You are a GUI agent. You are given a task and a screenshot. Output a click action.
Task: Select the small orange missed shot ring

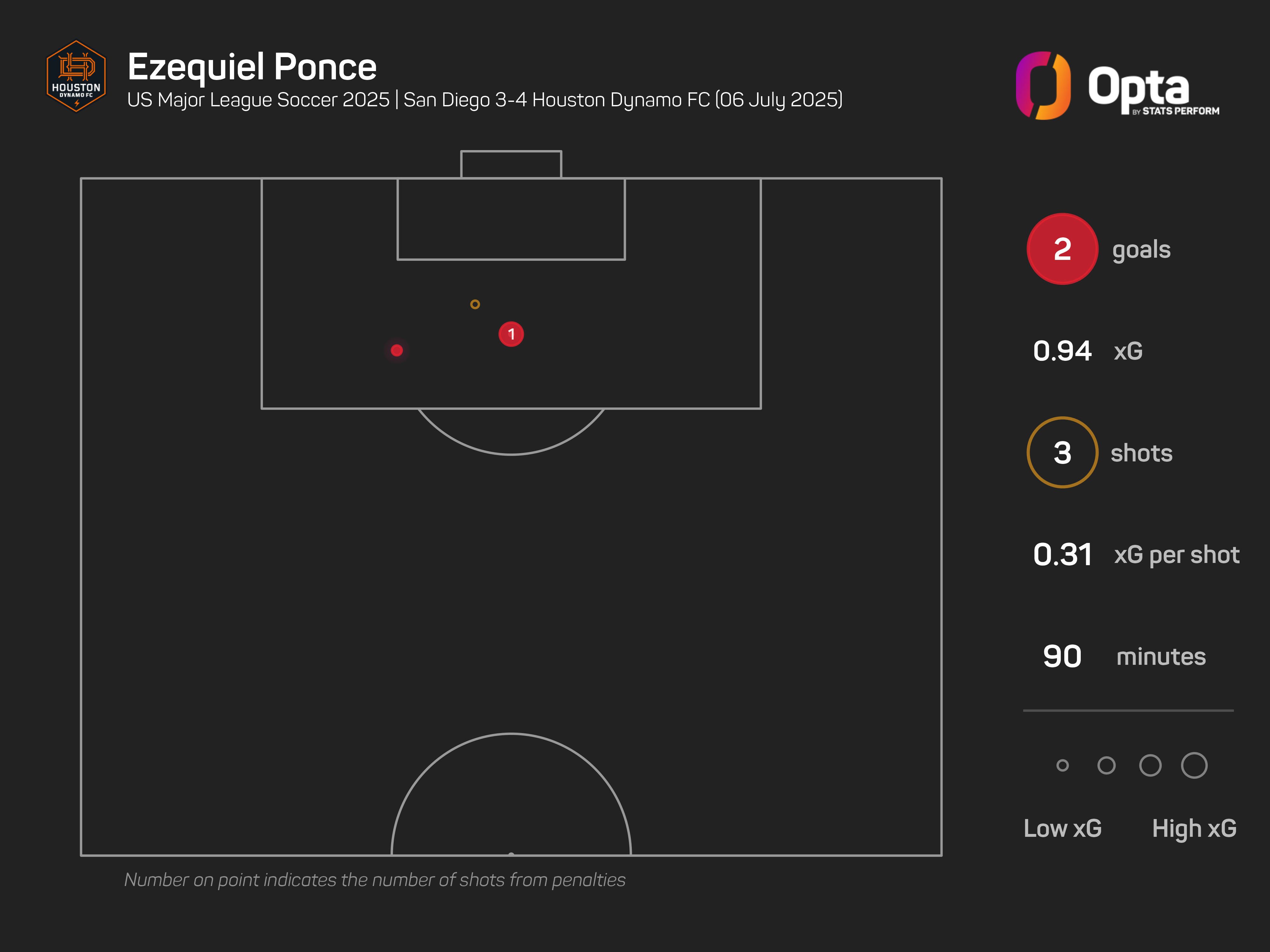(475, 304)
